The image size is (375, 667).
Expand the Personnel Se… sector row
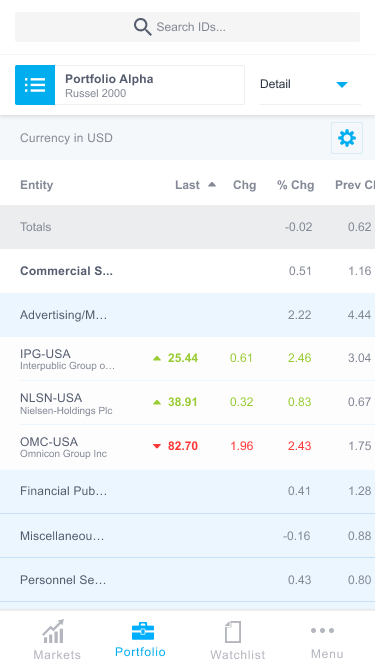[x=188, y=580]
